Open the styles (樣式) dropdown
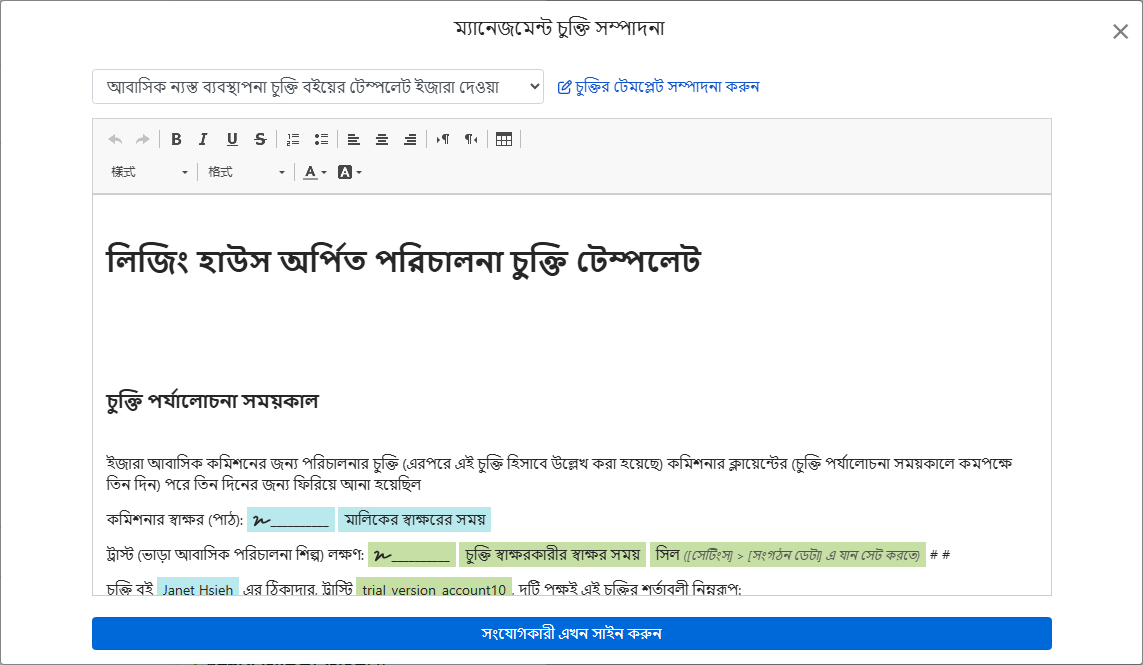The image size is (1143, 665). click(x=149, y=172)
